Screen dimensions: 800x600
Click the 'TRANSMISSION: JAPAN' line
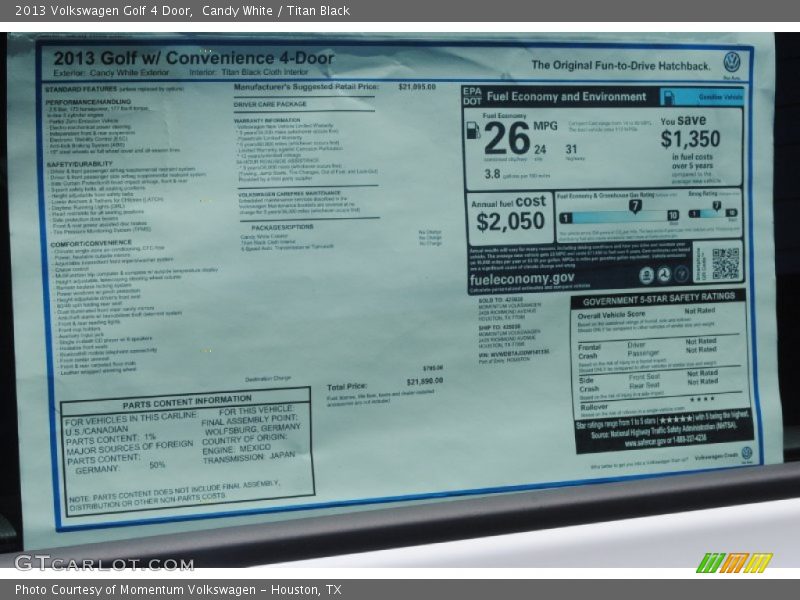pos(248,458)
